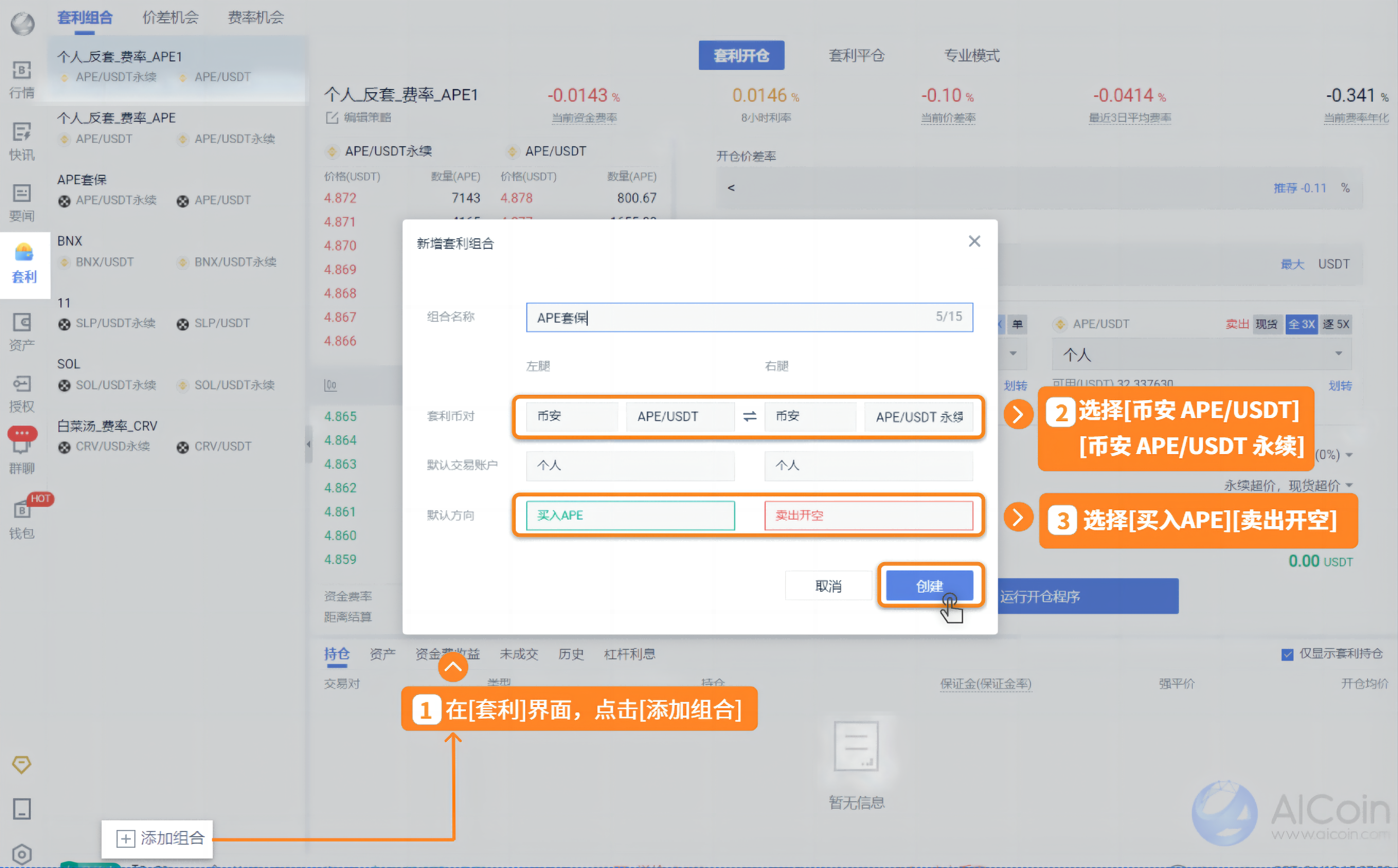Screen dimensions: 1398x868
Task: Select SOL combination in list
Action: 177,374
